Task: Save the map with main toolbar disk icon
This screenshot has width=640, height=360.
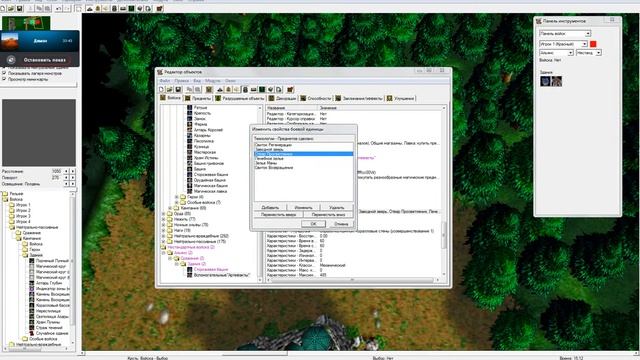Action: click(19, 8)
